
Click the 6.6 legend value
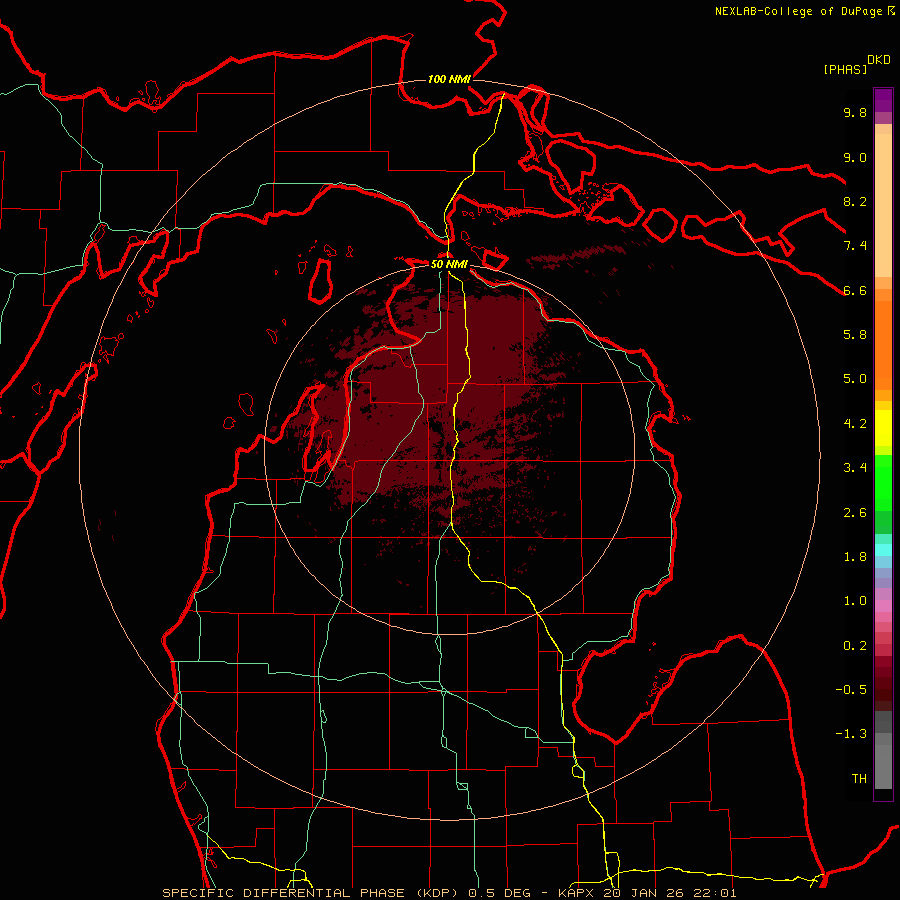pos(855,290)
